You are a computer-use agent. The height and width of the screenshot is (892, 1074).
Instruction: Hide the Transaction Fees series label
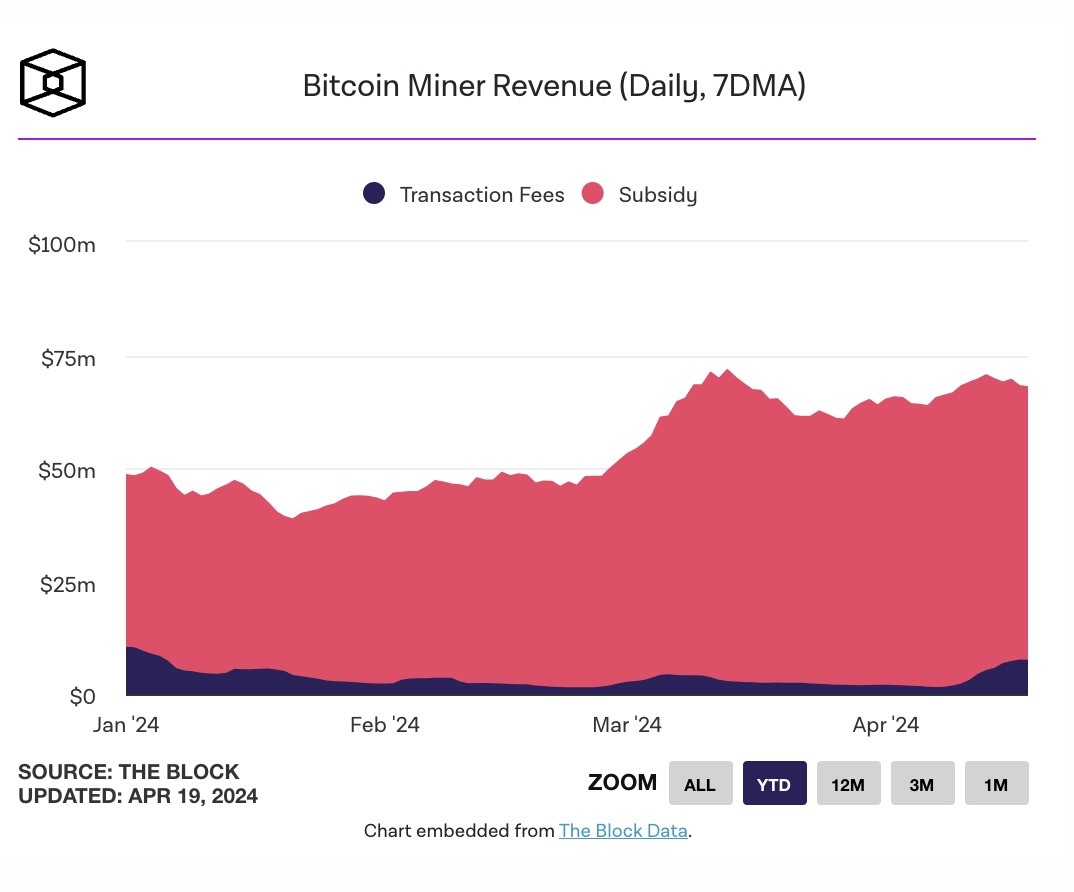tap(482, 195)
